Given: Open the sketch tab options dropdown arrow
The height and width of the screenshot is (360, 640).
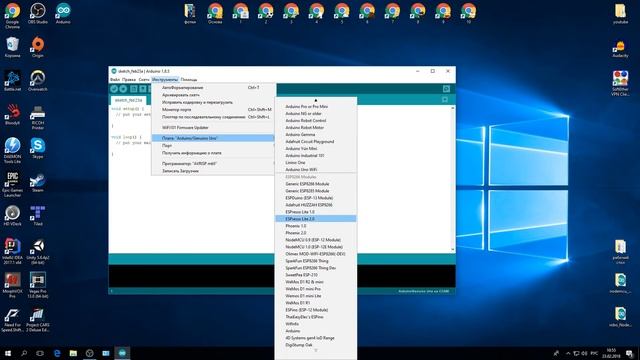Looking at the screenshot, I should tap(445, 100).
